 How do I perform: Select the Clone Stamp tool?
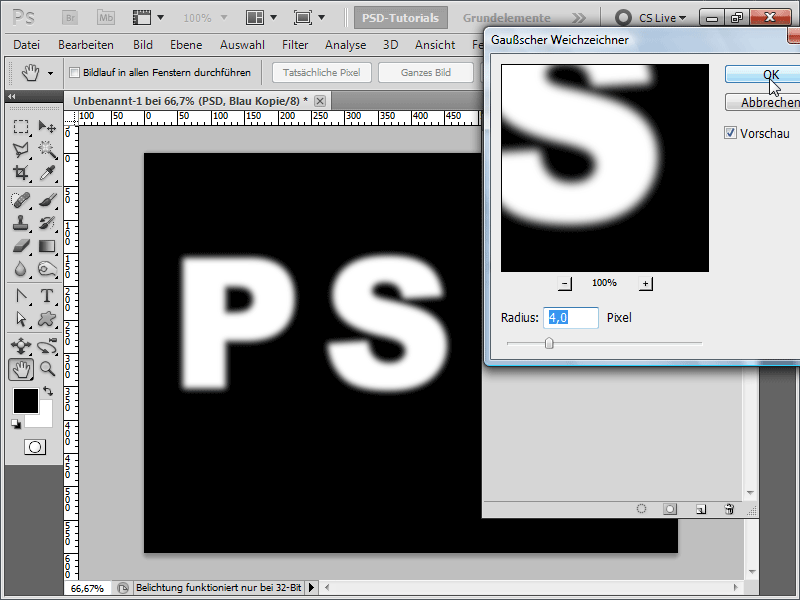point(20,223)
